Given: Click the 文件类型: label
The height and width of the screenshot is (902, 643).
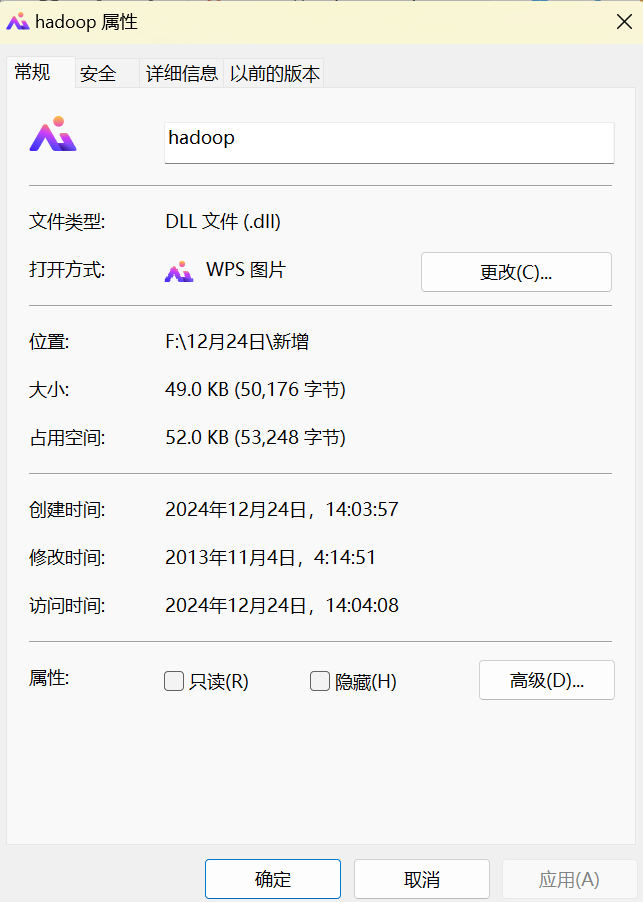Looking at the screenshot, I should click(x=67, y=221).
